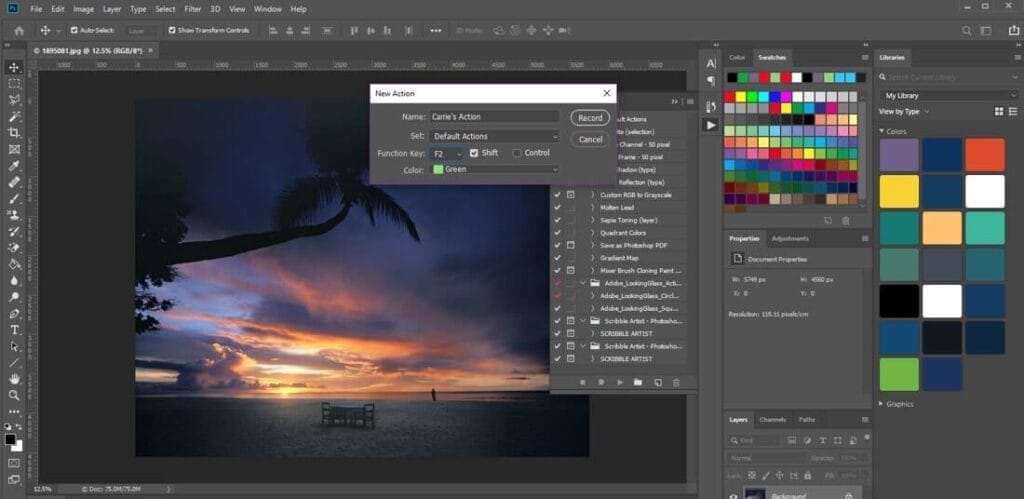Select the Crop tool
The image size is (1024, 499).
14,133
